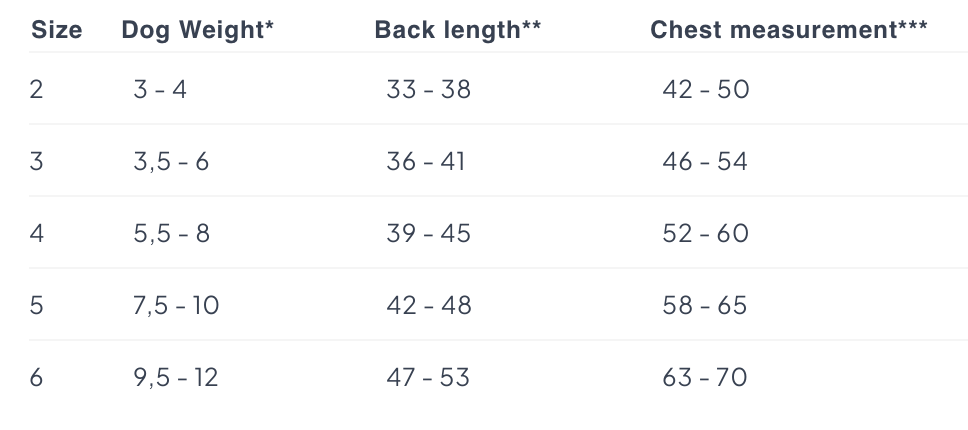Click dog weight value 7,5 - 10
The image size is (968, 430).
176,305
